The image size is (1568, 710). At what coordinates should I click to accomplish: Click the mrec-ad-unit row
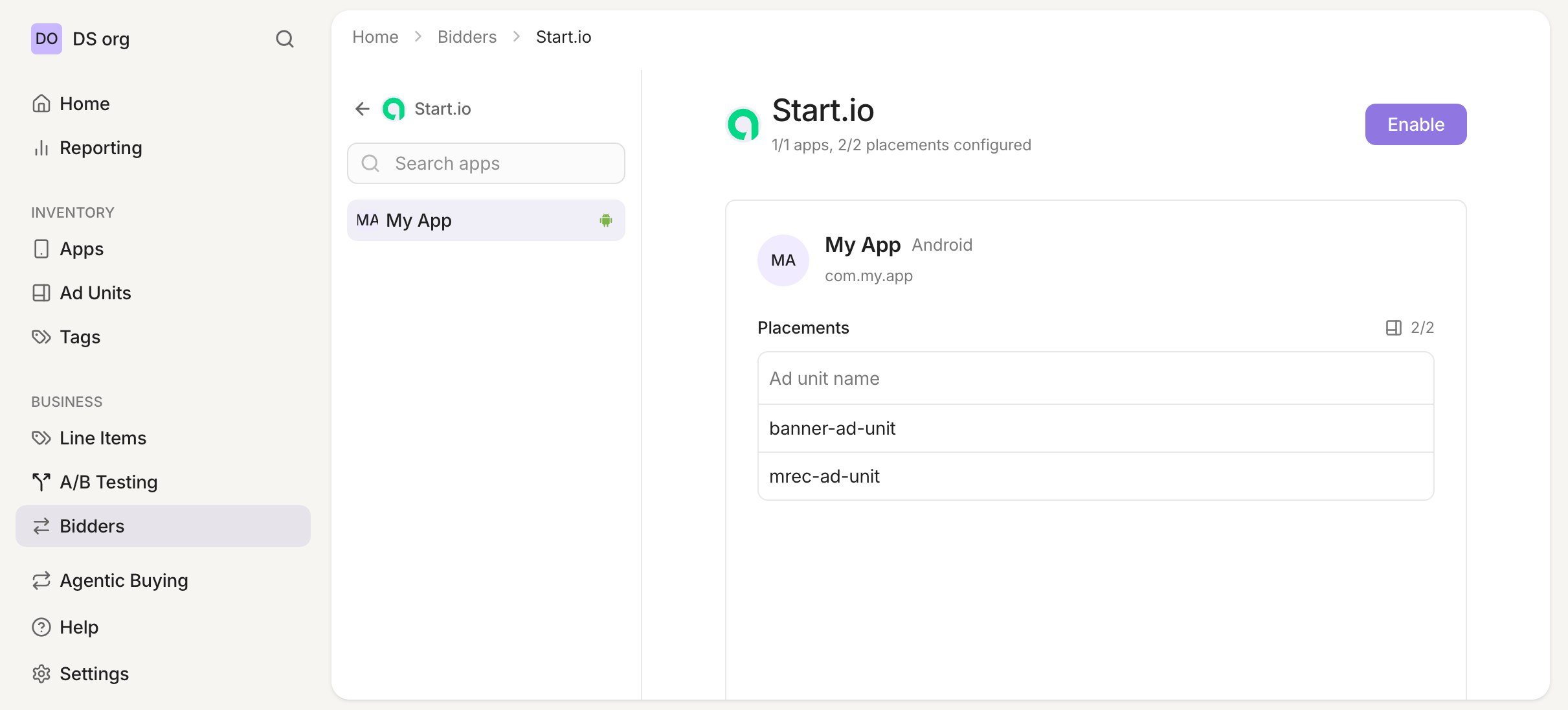[1095, 476]
